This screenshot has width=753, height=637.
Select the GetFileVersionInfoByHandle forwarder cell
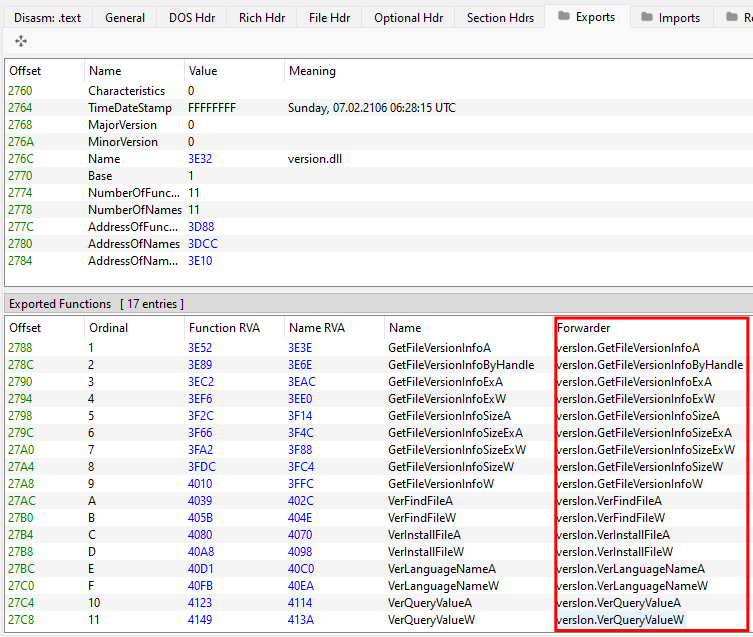click(x=650, y=365)
